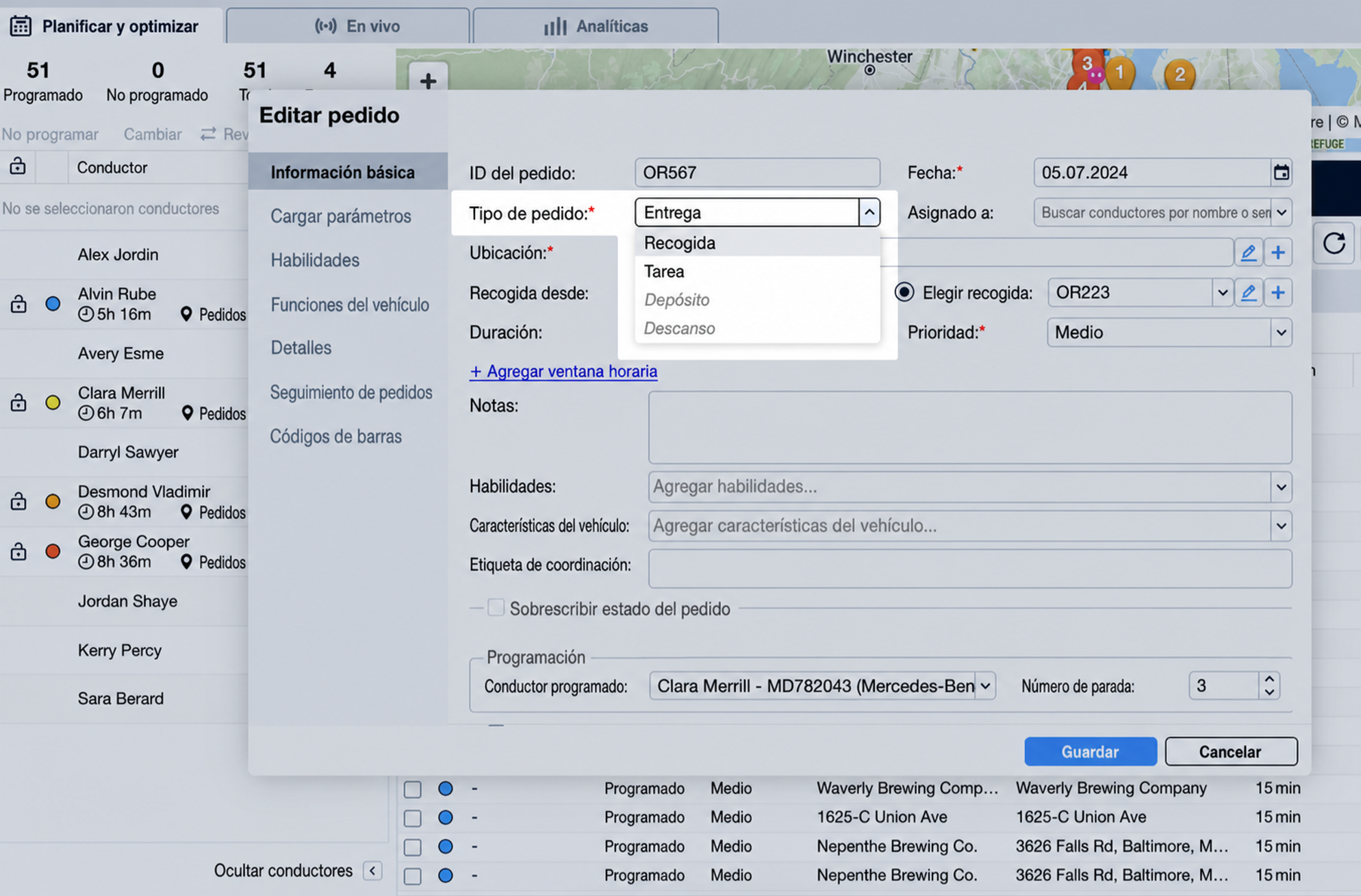Open the date picker calendar icon
Screen dimensions: 1361x896
(x=1281, y=172)
